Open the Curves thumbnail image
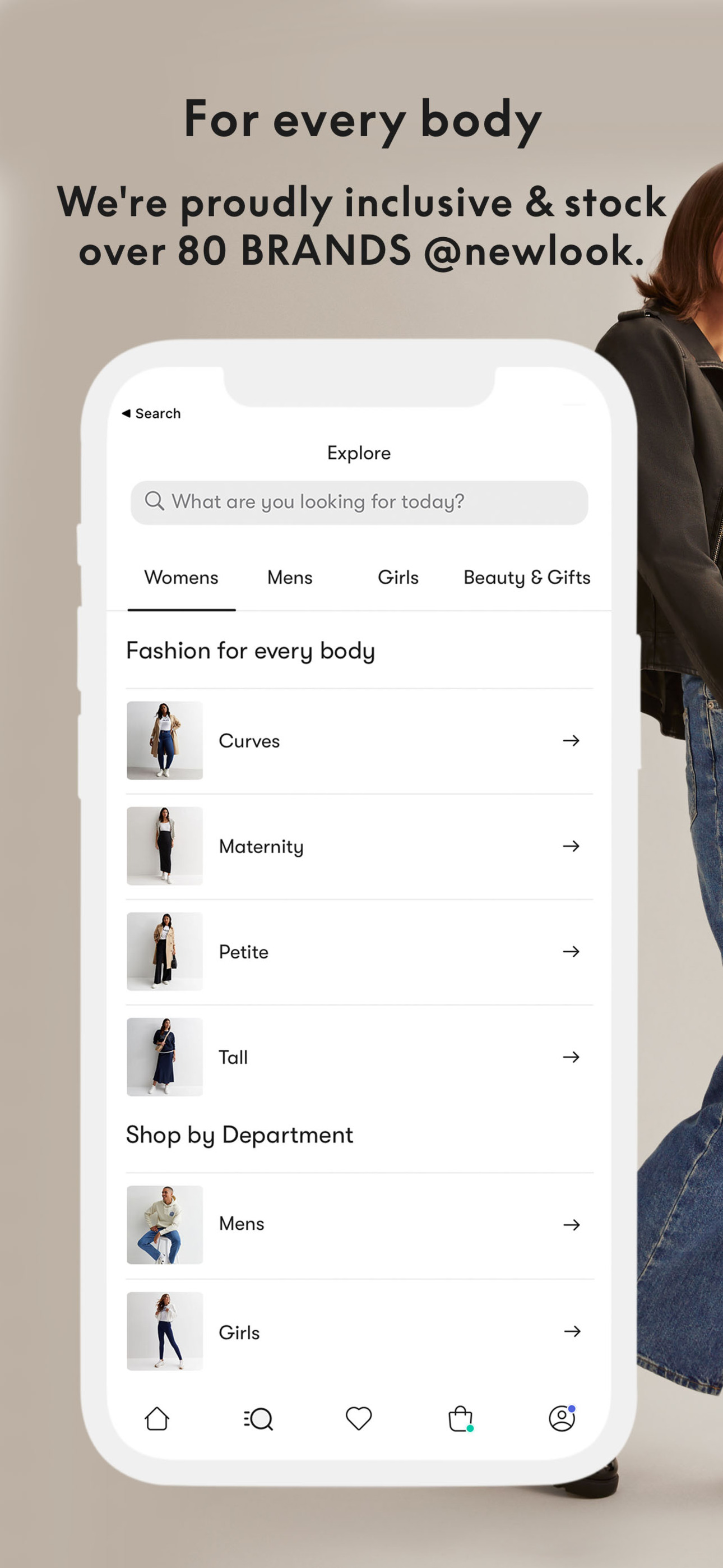The image size is (723, 1568). 164,740
